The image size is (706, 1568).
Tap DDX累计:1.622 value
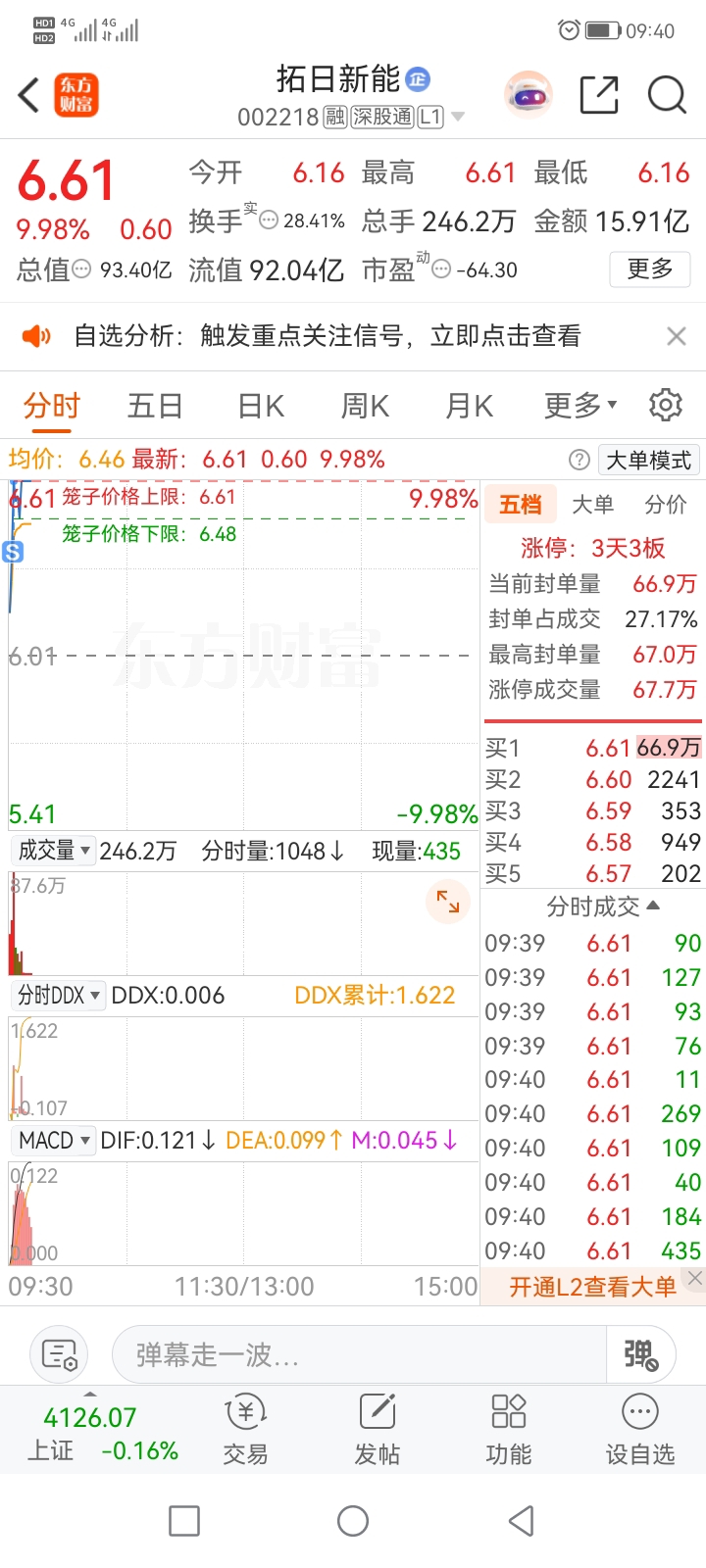[375, 996]
